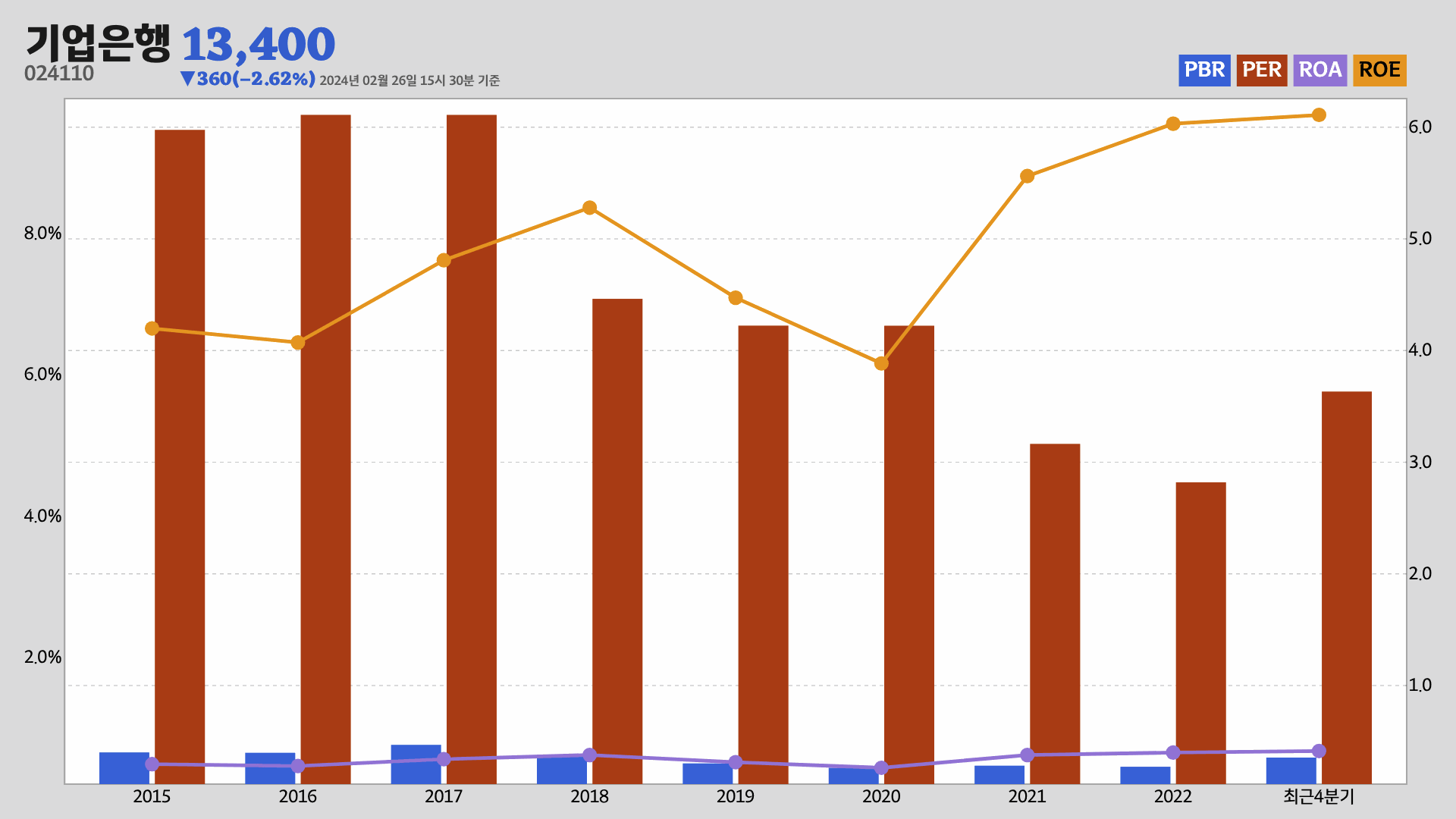Image resolution: width=1456 pixels, height=819 pixels.
Task: Click the 4.0% left axis label
Action: tap(42, 516)
